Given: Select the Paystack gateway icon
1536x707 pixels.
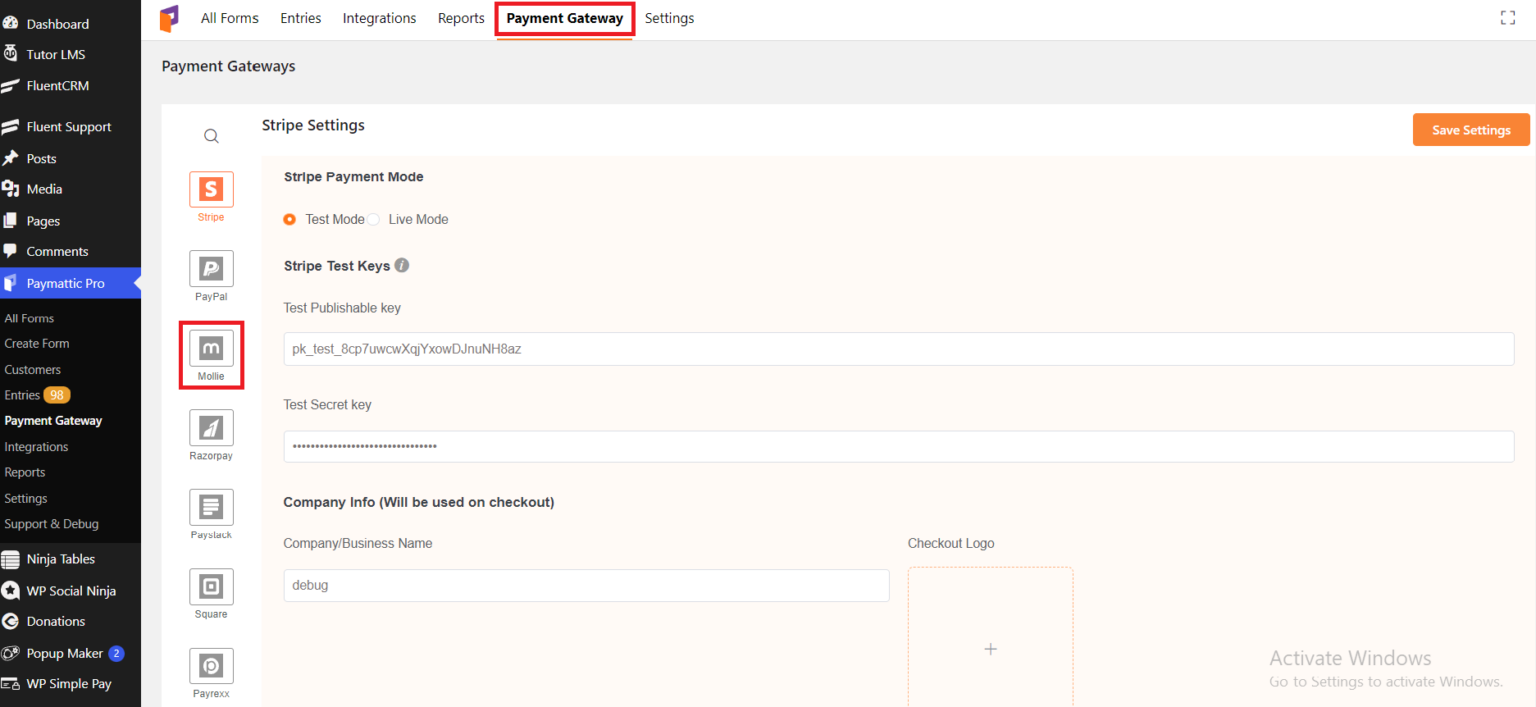Looking at the screenshot, I should click(211, 507).
